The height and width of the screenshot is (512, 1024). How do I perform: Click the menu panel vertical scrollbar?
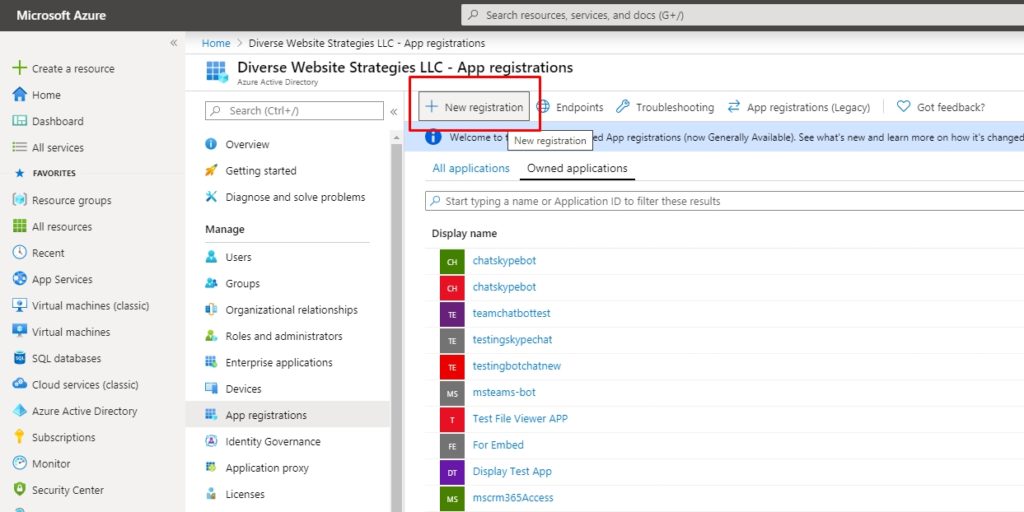click(397, 327)
